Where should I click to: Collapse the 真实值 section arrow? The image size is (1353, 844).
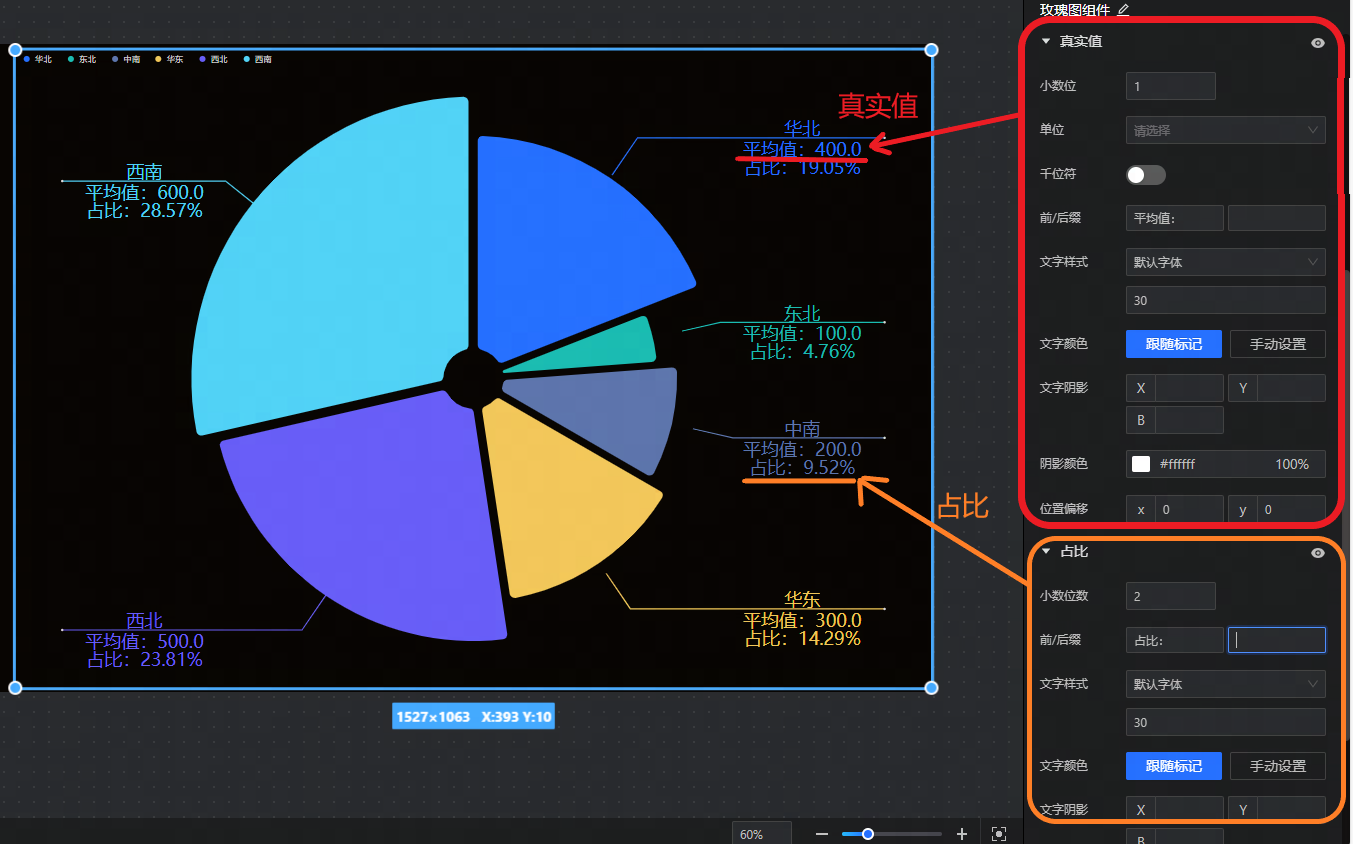point(1046,42)
